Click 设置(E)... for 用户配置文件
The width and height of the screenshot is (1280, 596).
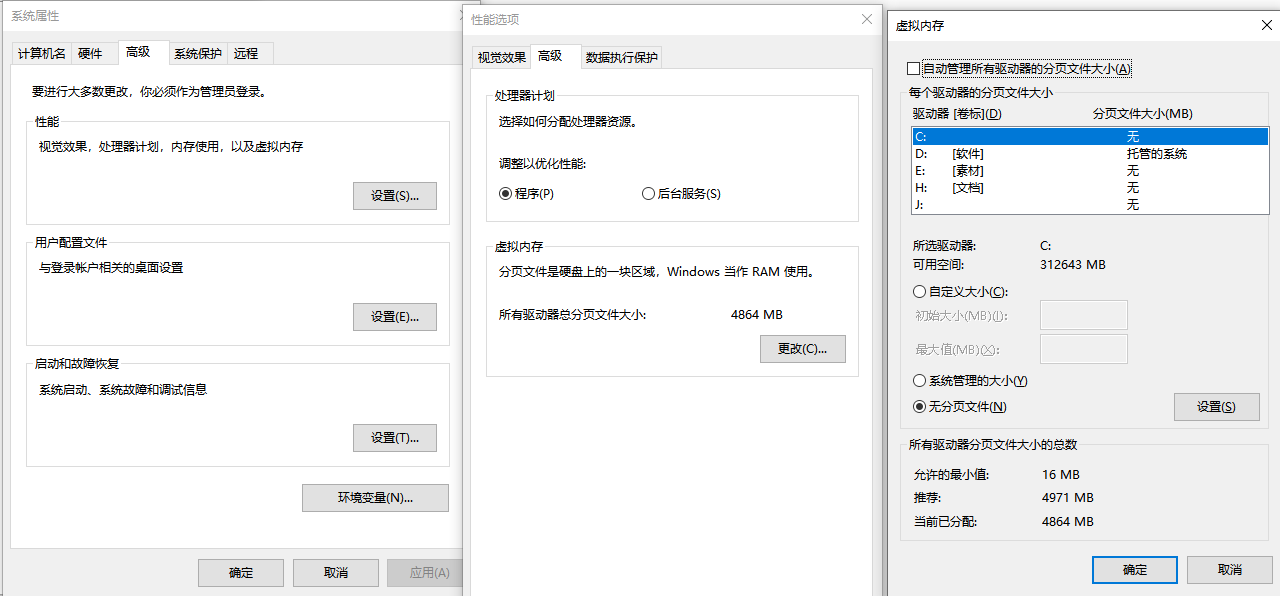395,317
